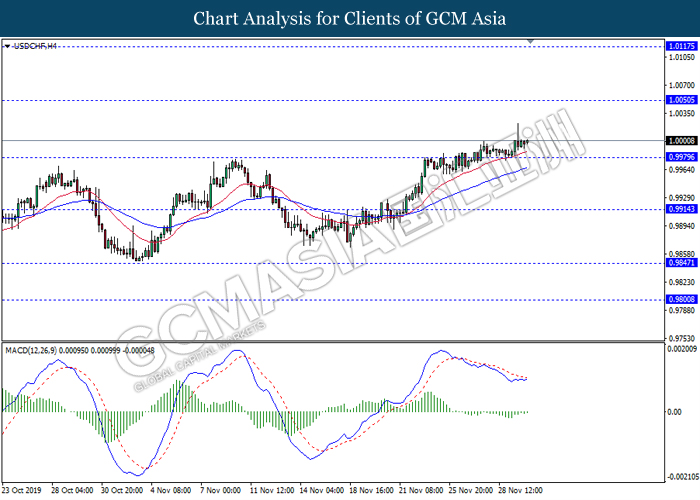Click the 4 Nov 08:00 time label
Screen dimensions: 700x500
click(x=171, y=490)
